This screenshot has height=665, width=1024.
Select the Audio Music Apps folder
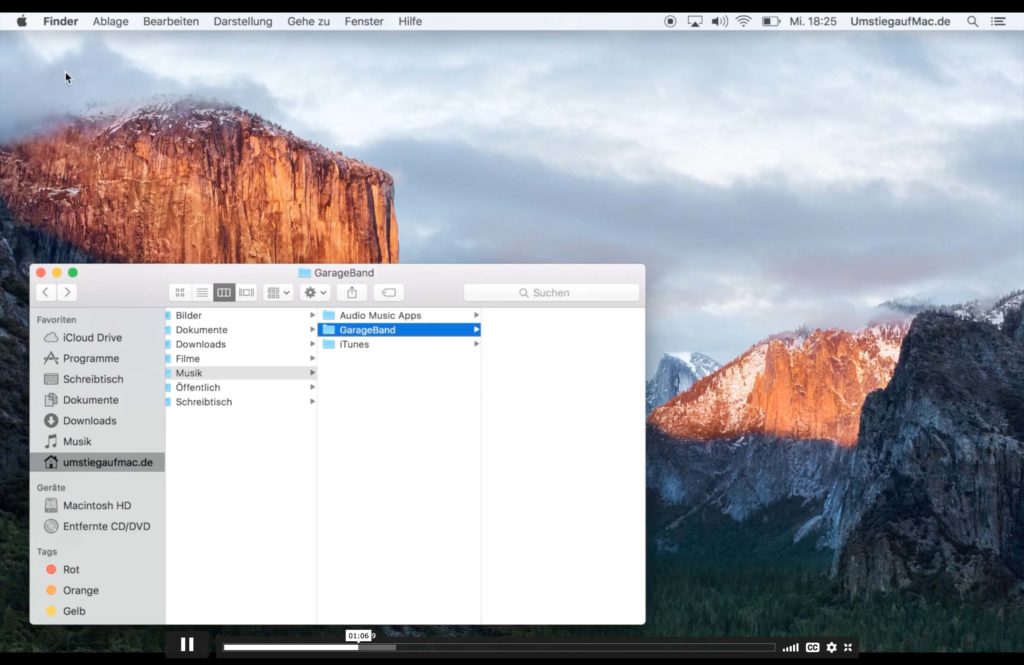(x=399, y=316)
